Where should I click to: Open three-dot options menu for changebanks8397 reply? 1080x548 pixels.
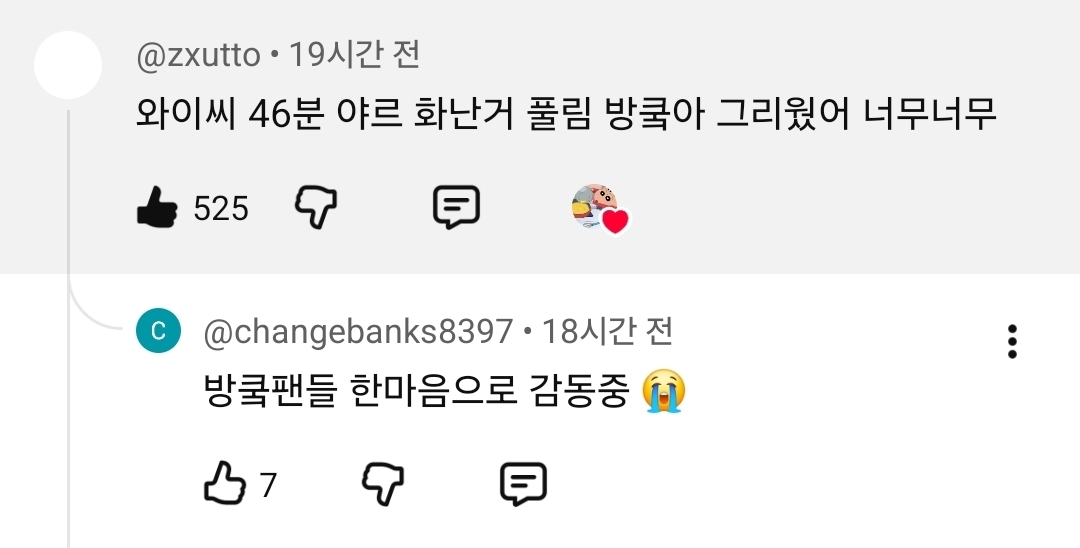pos(1012,341)
